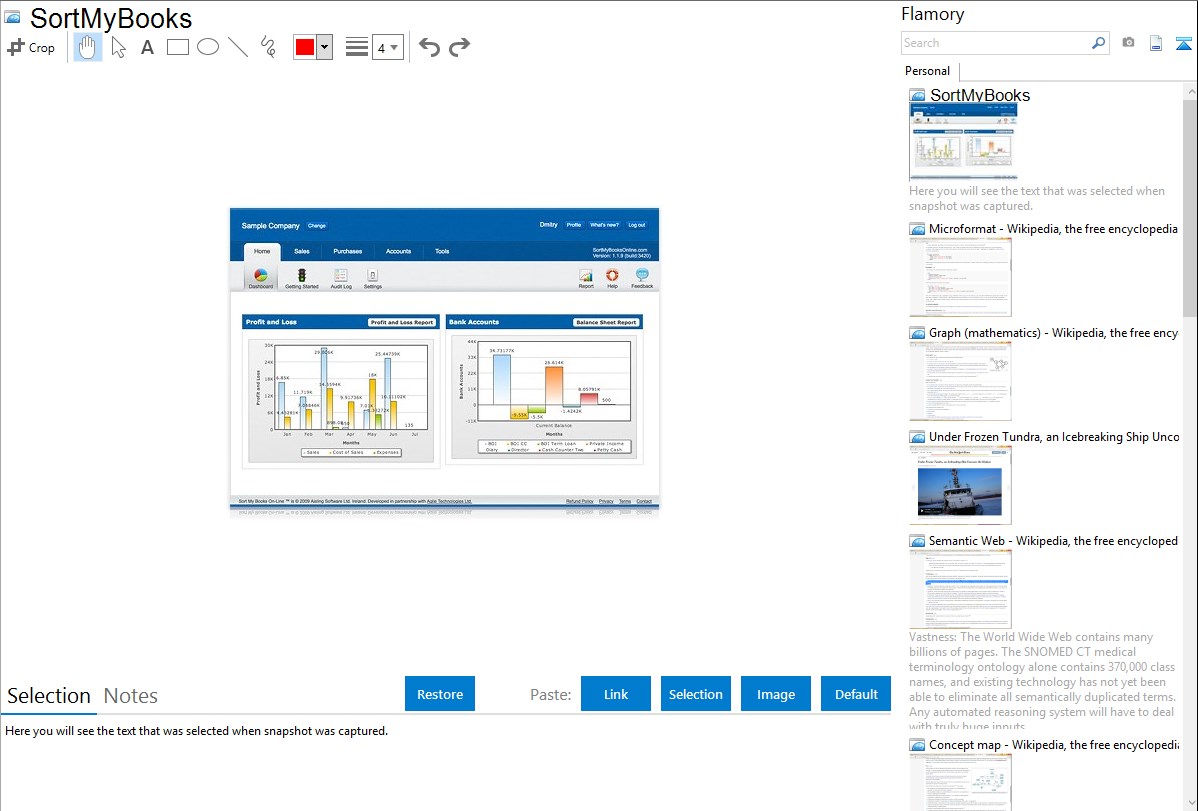The height and width of the screenshot is (811, 1198).
Task: Click the Balance Sheet Report button
Action: (x=607, y=322)
